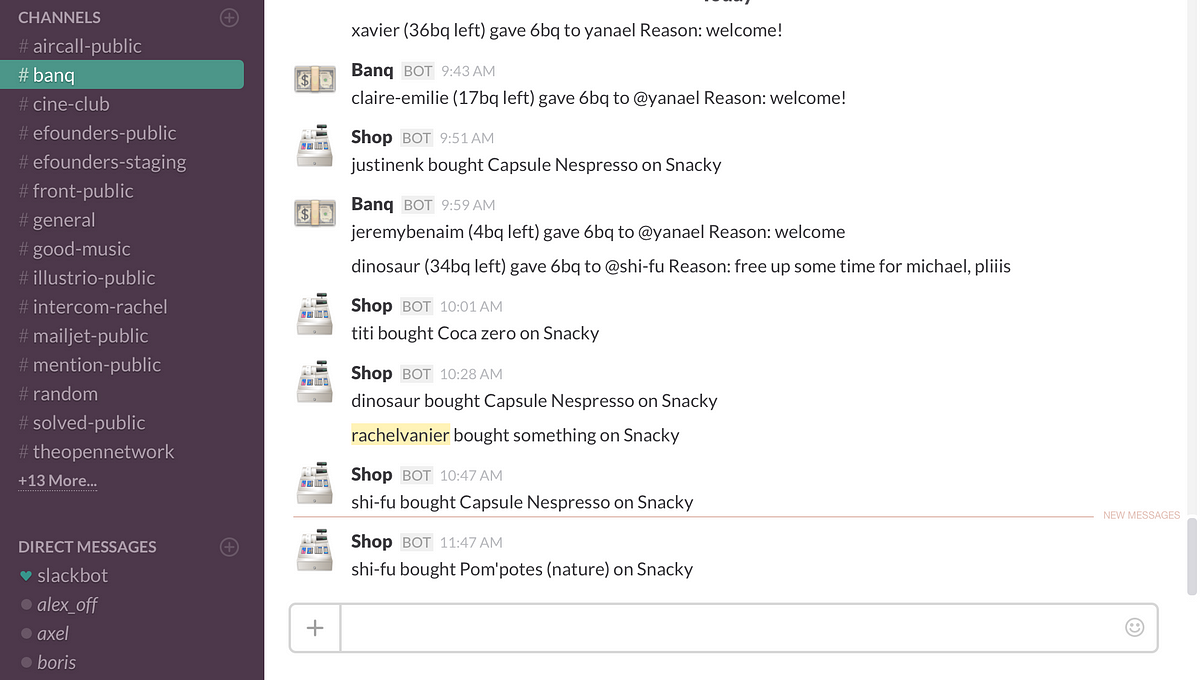The width and height of the screenshot is (1200, 680).
Task: Click the Shop cash register avatar at 9:51 AM
Action: 315,146
